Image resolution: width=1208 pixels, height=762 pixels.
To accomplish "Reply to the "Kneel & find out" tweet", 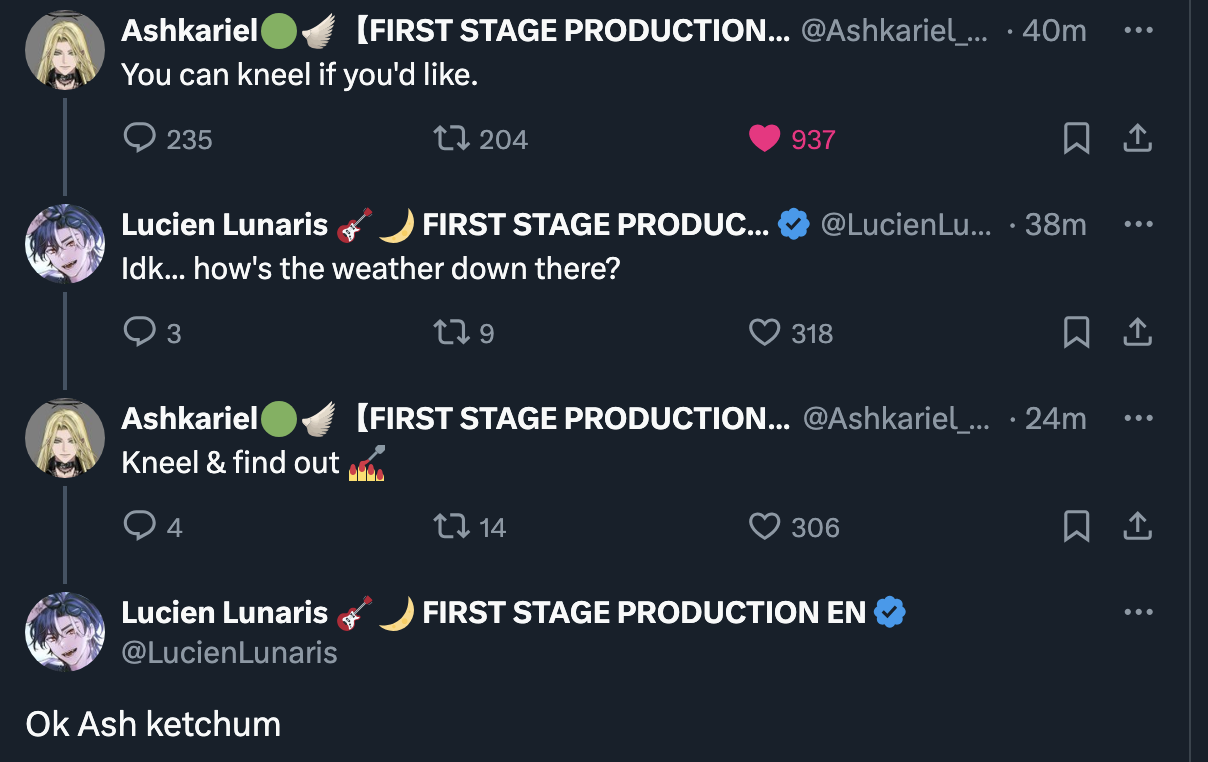I will [x=139, y=526].
